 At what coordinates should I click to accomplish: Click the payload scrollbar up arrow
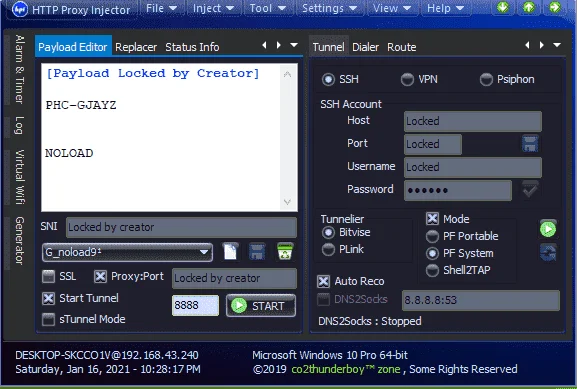coord(287,74)
